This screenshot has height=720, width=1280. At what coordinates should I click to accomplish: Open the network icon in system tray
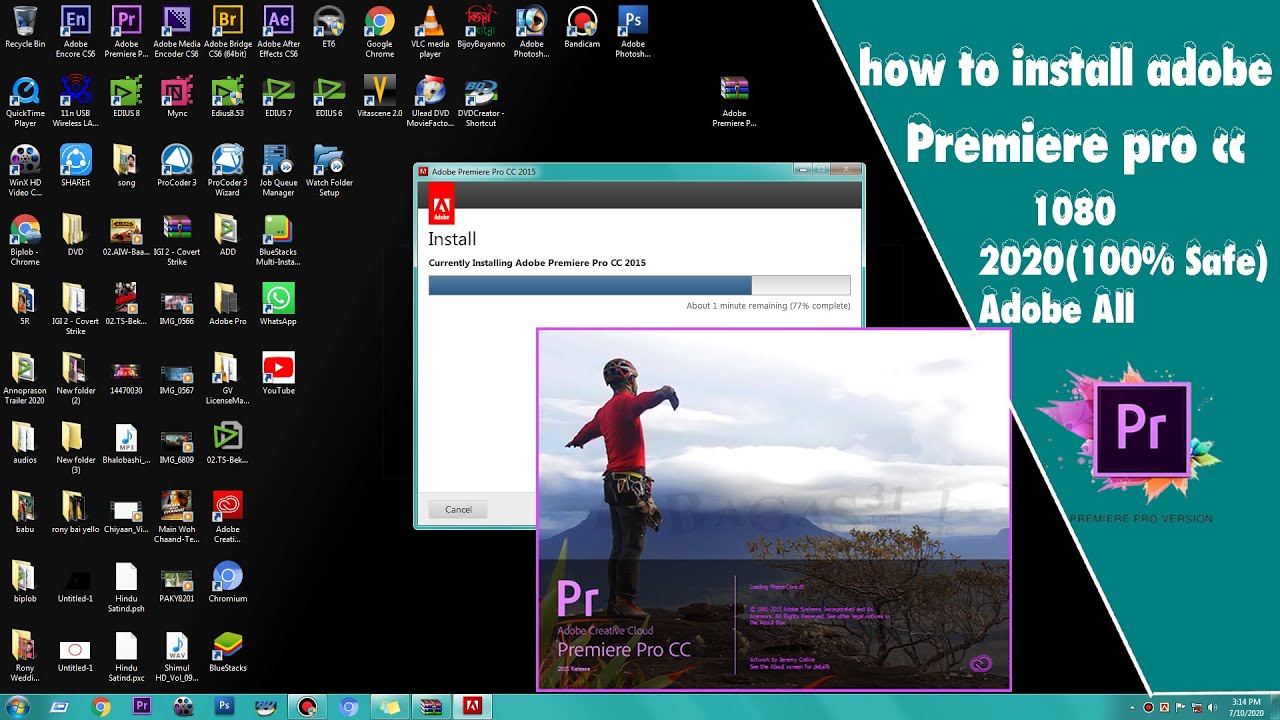pos(1197,708)
